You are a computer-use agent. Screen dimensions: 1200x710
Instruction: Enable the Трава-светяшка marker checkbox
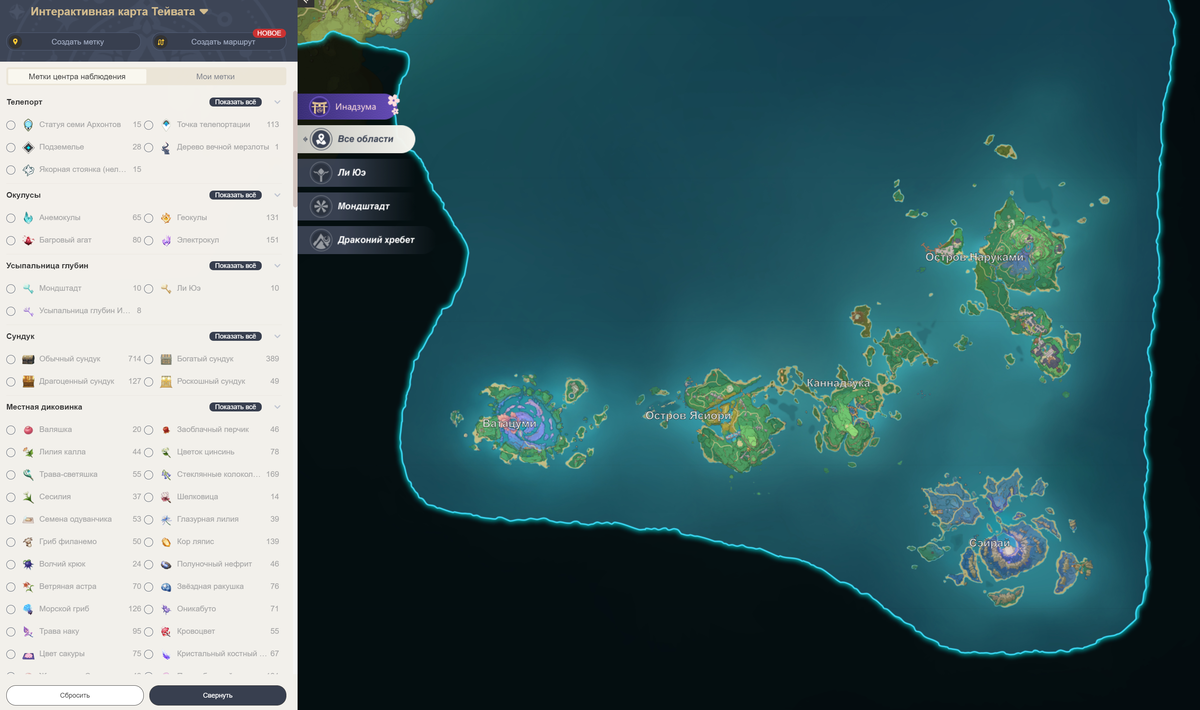click(11, 475)
